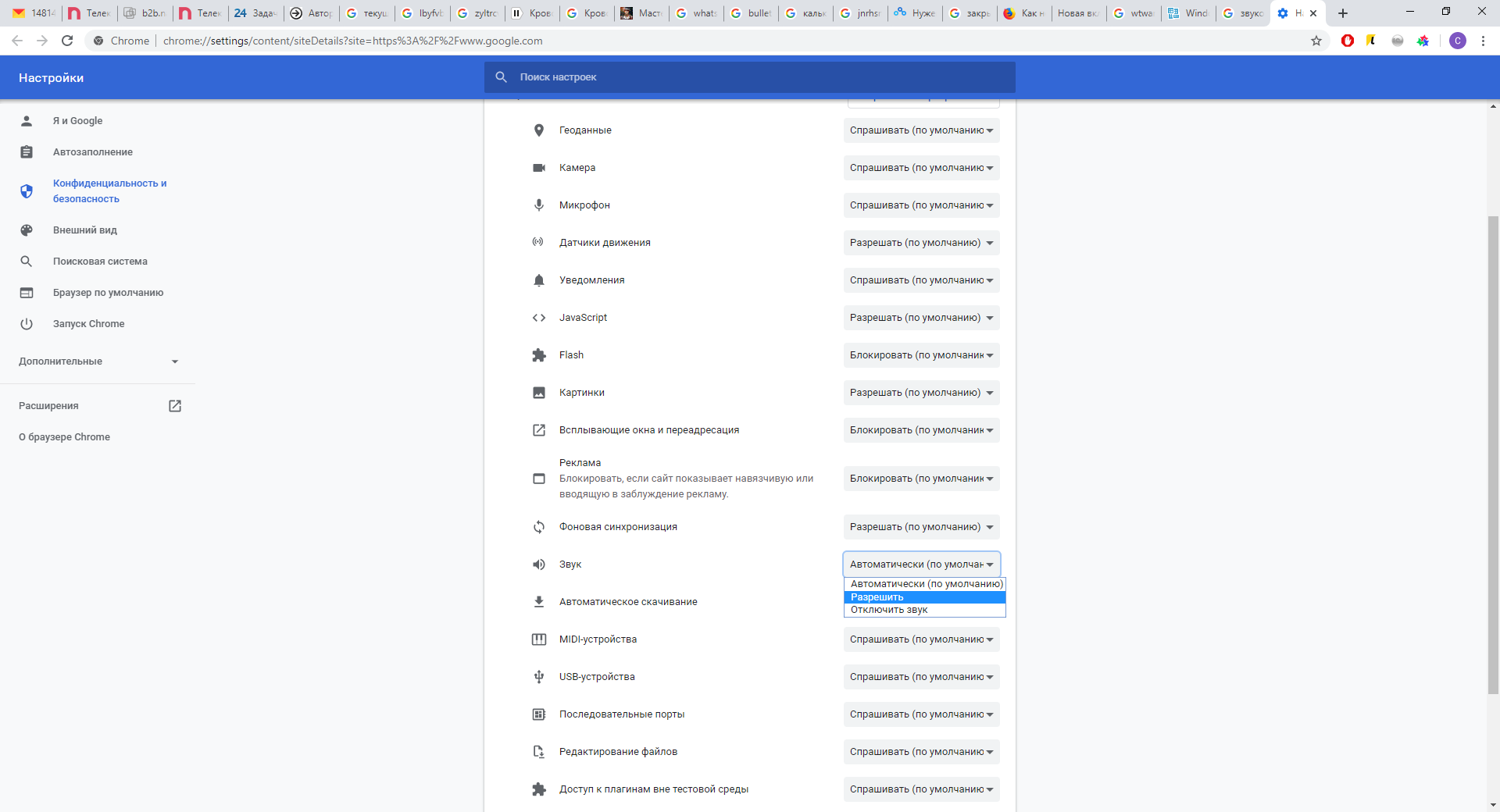Click the vertical page scrollbar thumb

click(1493, 453)
